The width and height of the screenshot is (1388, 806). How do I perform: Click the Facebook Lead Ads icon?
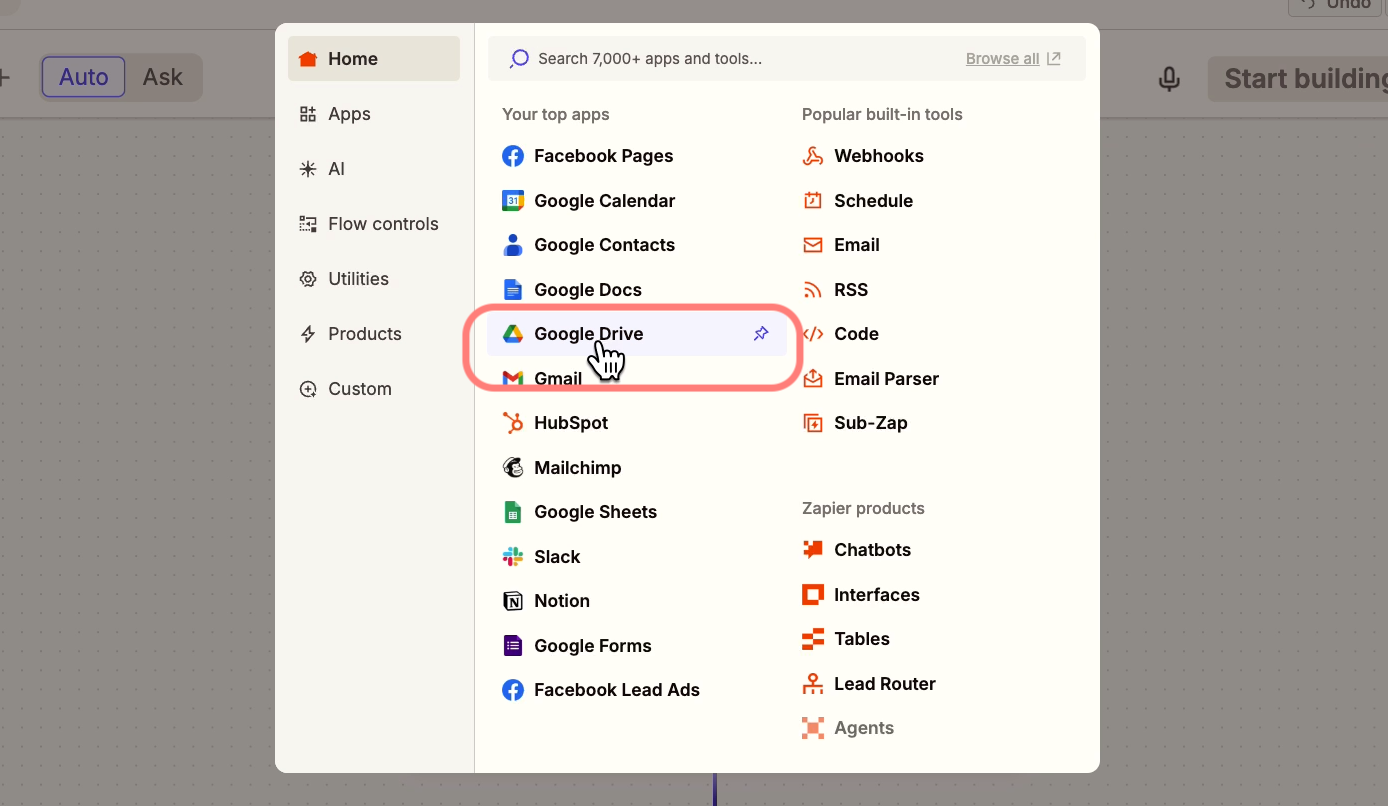coord(513,690)
